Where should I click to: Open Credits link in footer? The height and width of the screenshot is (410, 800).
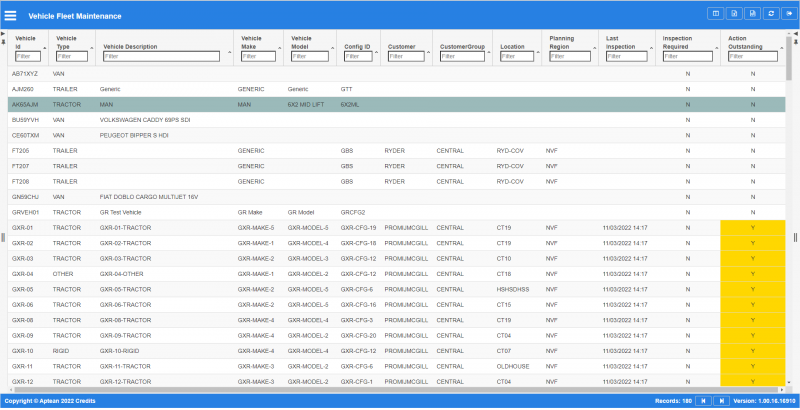click(86, 401)
